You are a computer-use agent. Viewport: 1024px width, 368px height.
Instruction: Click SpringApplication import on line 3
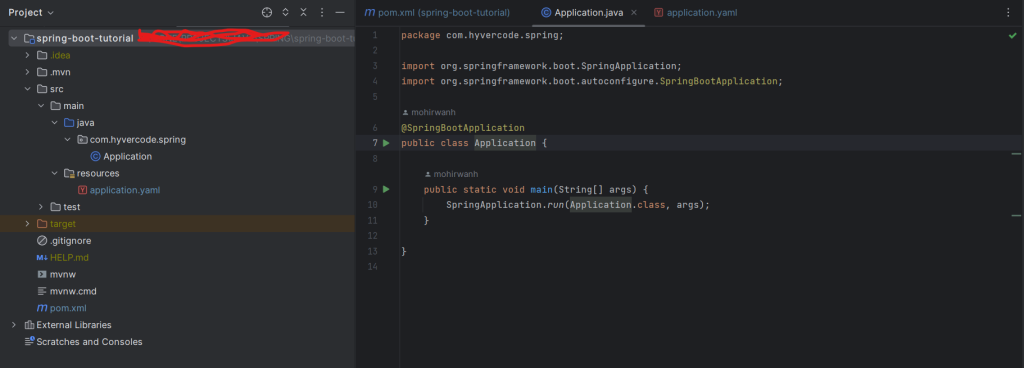tap(630, 66)
